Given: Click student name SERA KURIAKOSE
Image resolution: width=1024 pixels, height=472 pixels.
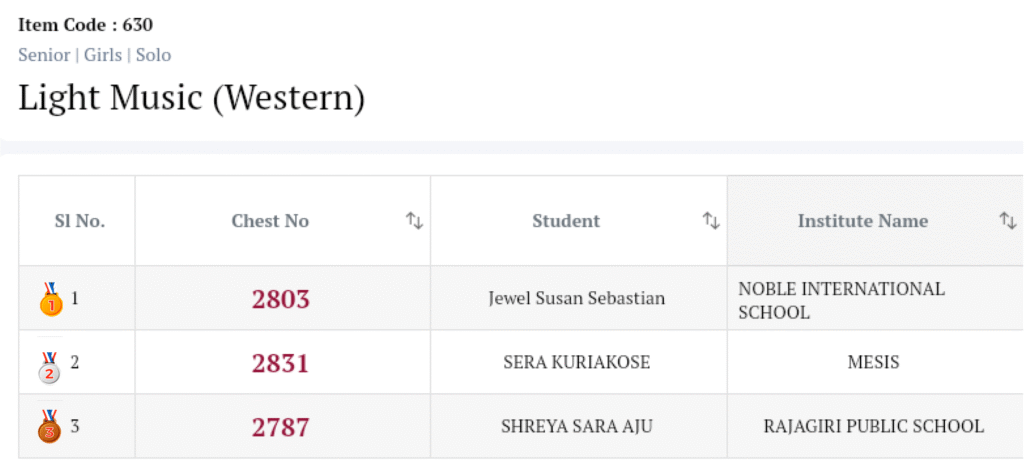Looking at the screenshot, I should [x=576, y=363].
